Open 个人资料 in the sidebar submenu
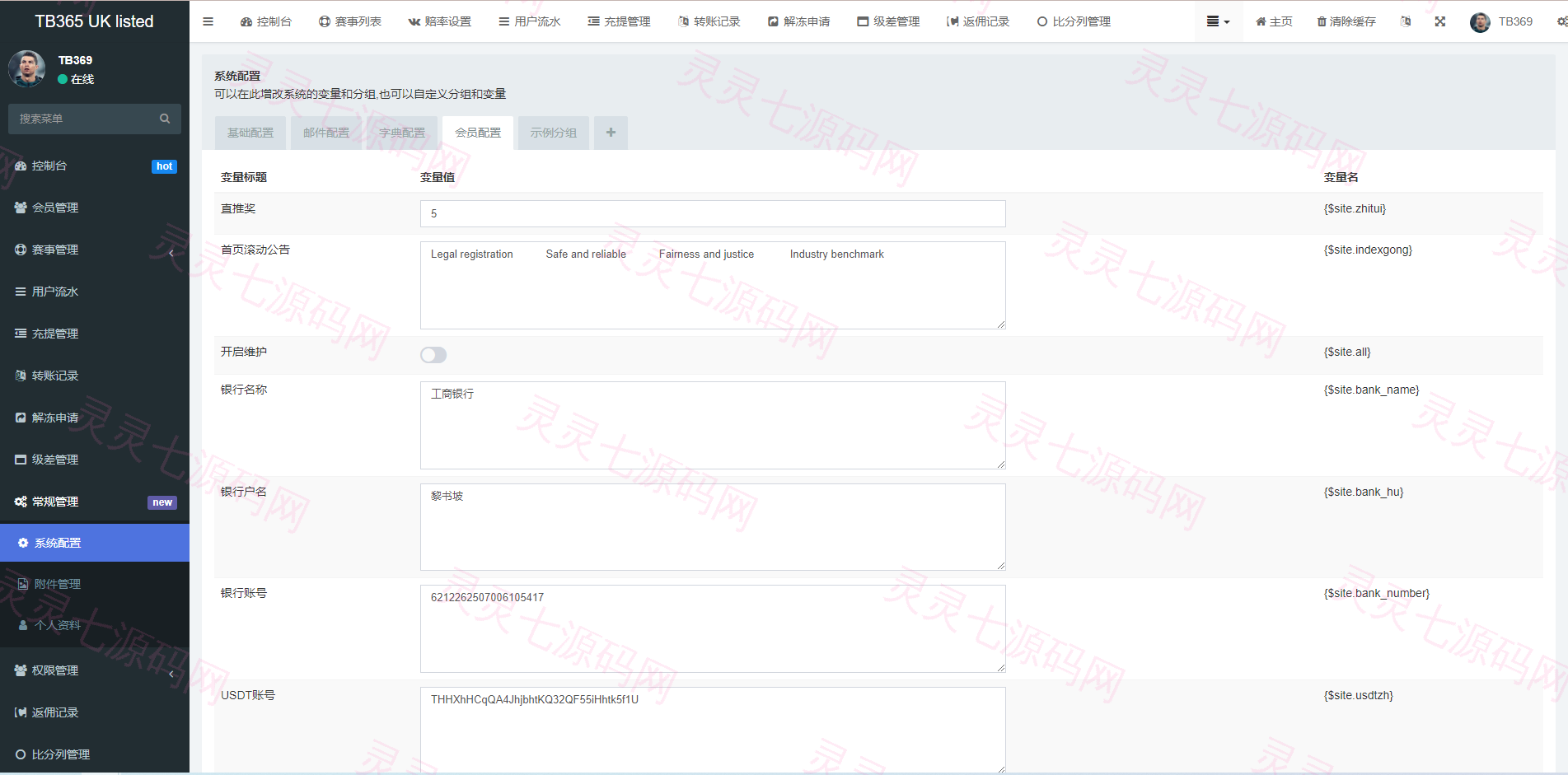 tap(95, 625)
